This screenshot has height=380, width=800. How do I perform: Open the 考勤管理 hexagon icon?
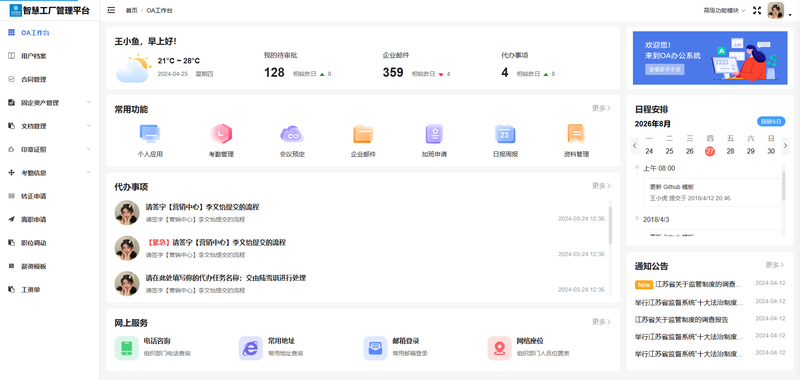221,134
